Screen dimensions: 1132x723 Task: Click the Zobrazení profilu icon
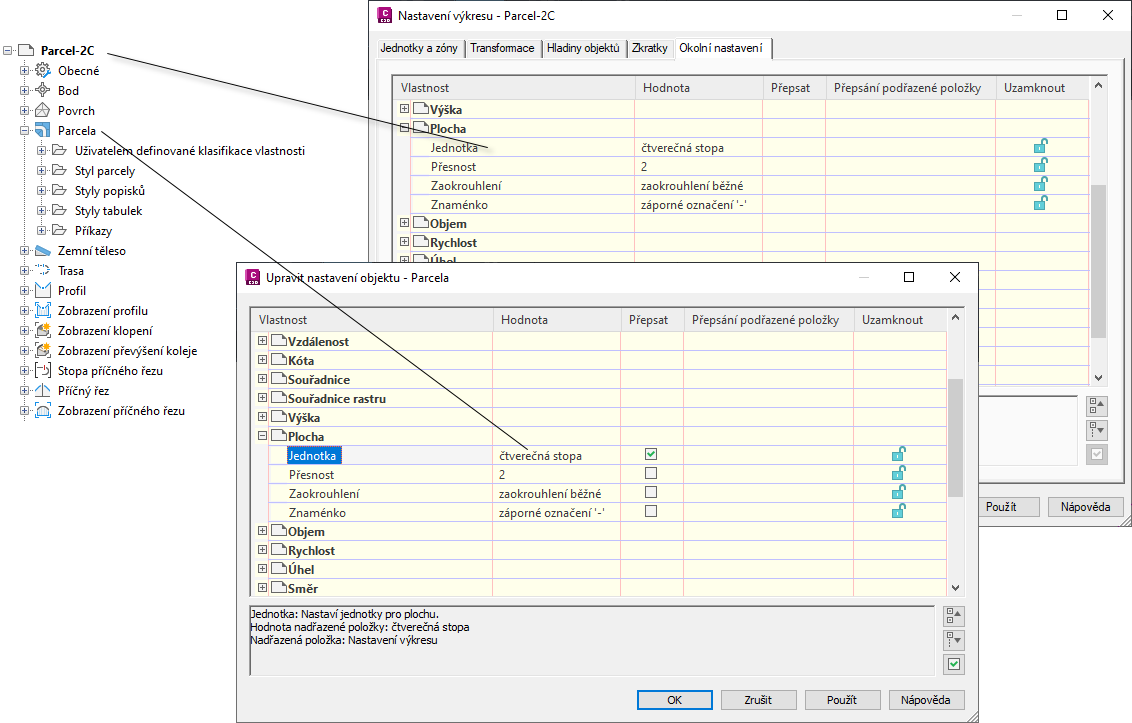click(x=43, y=311)
